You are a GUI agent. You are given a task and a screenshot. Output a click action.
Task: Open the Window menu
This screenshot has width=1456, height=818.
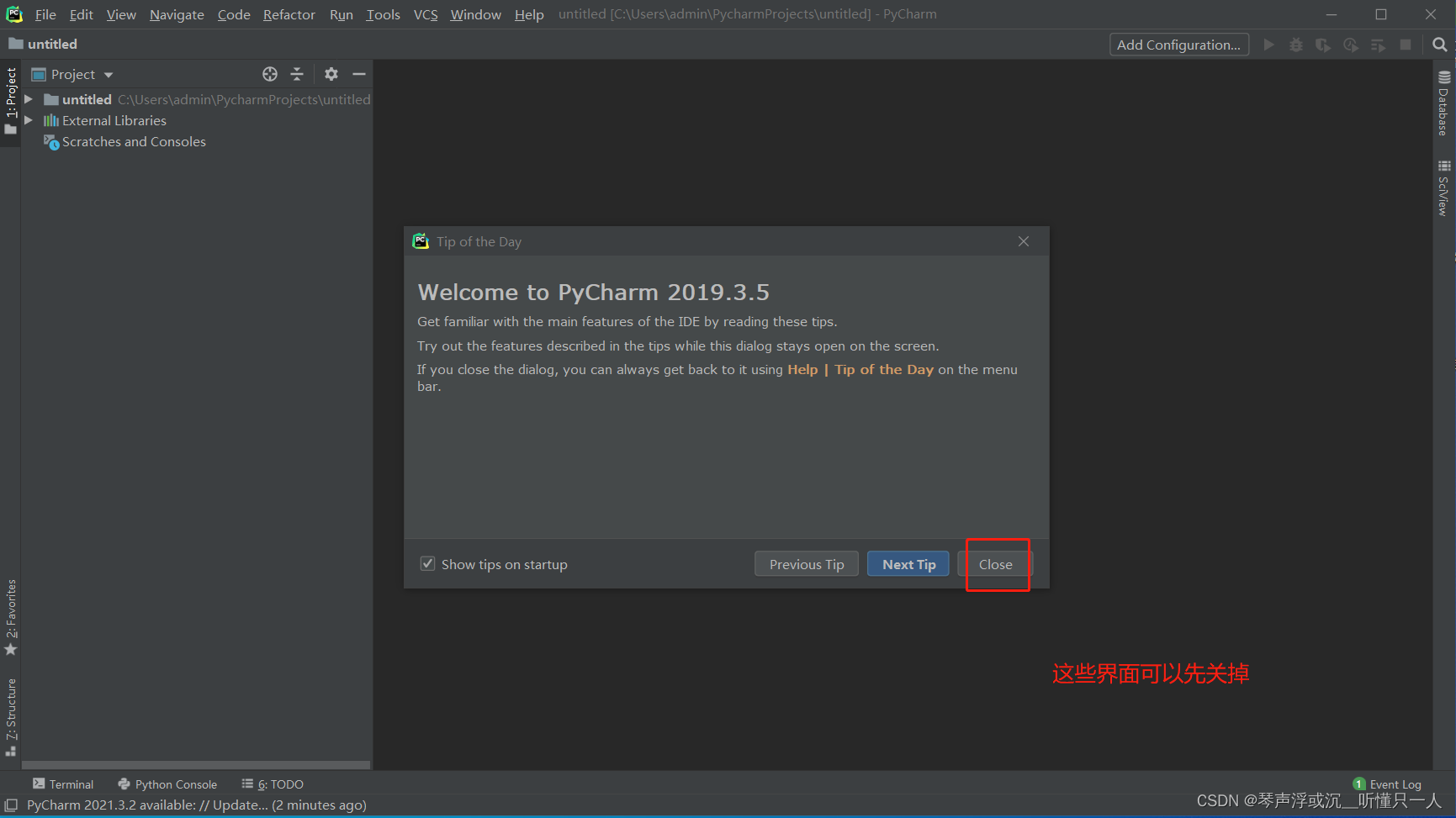coord(475,14)
